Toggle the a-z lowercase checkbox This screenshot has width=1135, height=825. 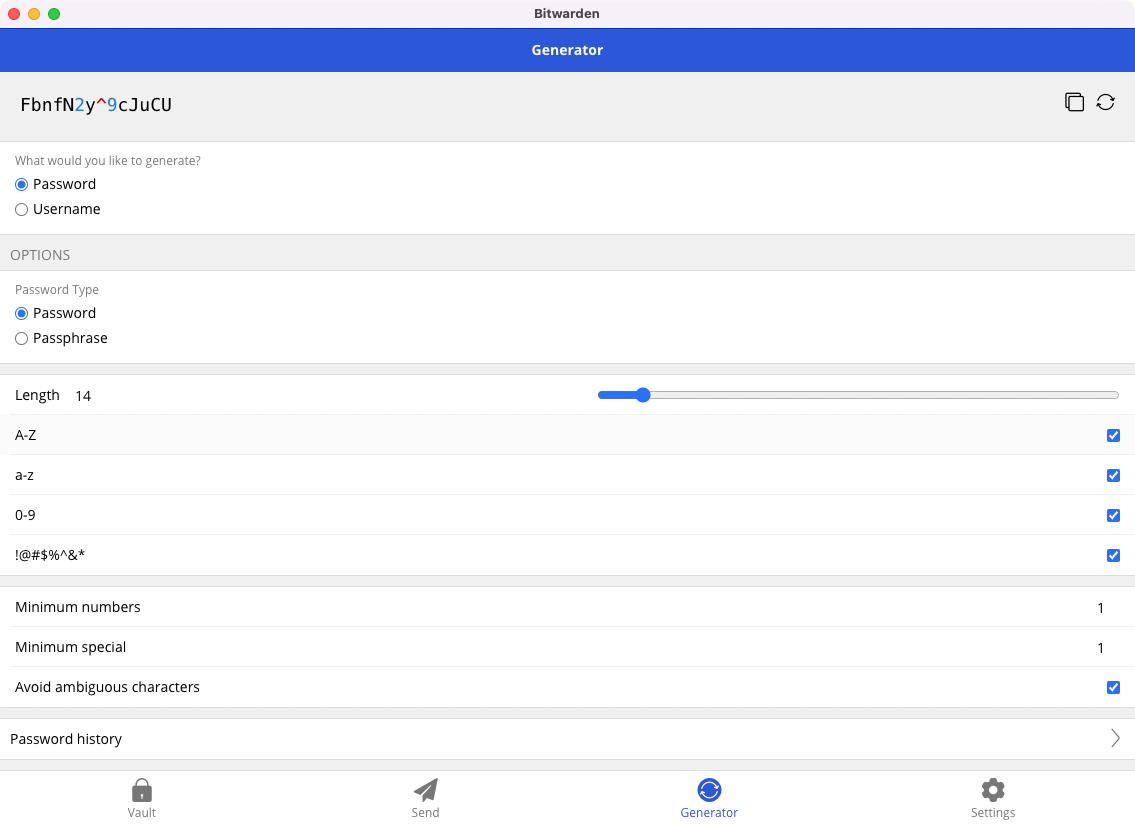pyautogui.click(x=1113, y=475)
